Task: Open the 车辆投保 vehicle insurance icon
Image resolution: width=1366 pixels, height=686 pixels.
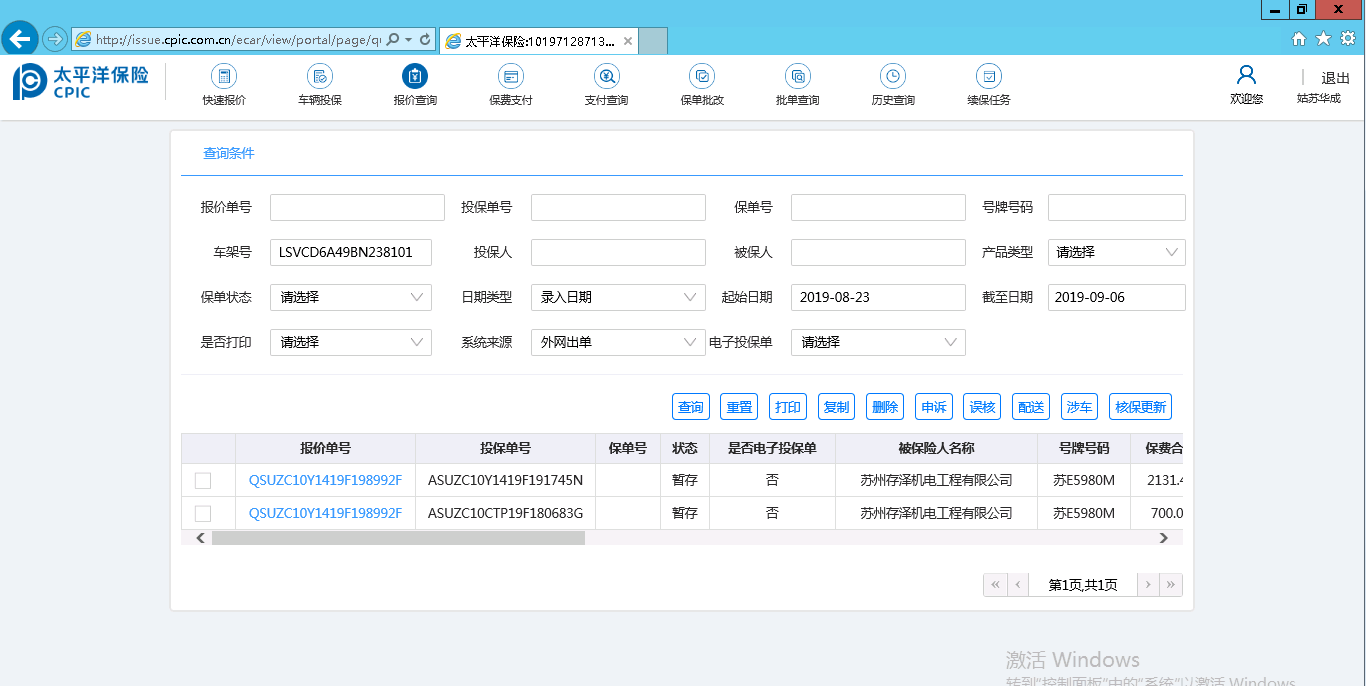Action: tap(320, 77)
